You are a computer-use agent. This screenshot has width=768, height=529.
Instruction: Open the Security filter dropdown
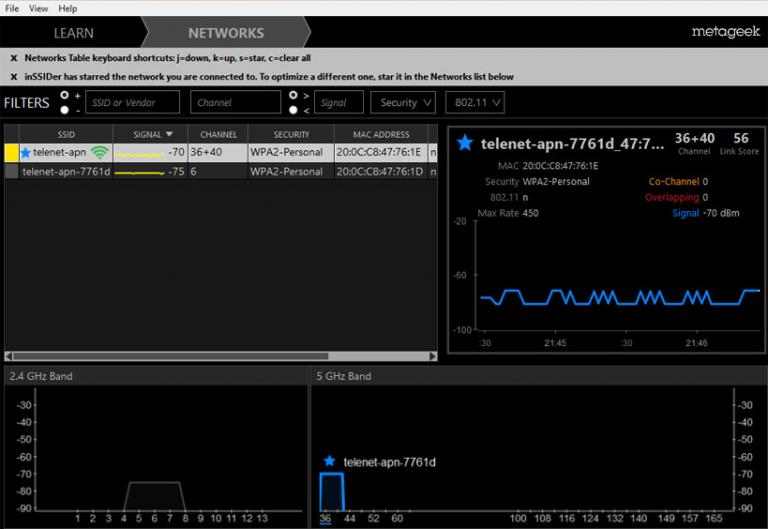tap(403, 102)
